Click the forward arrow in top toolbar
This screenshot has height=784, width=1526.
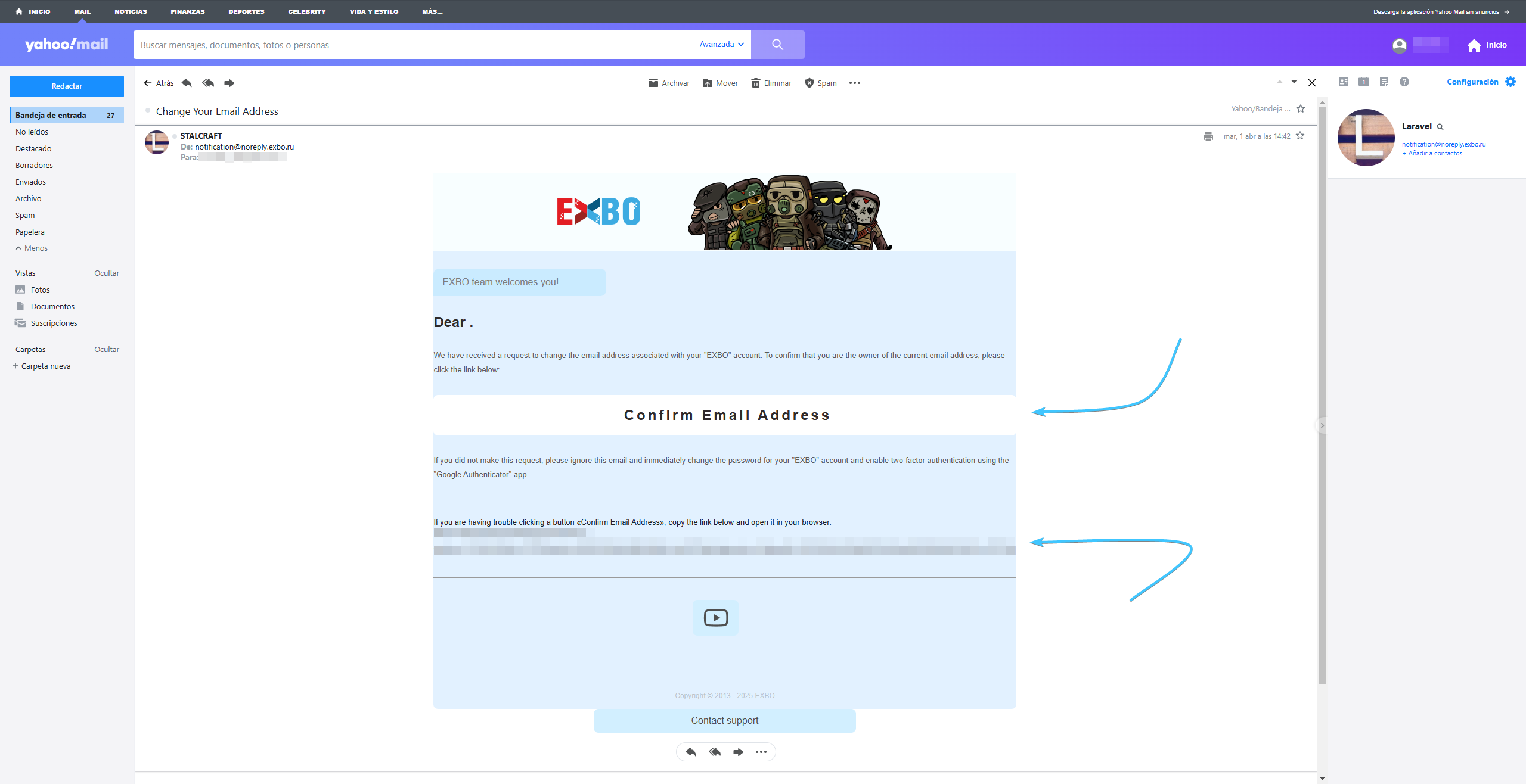pos(229,83)
